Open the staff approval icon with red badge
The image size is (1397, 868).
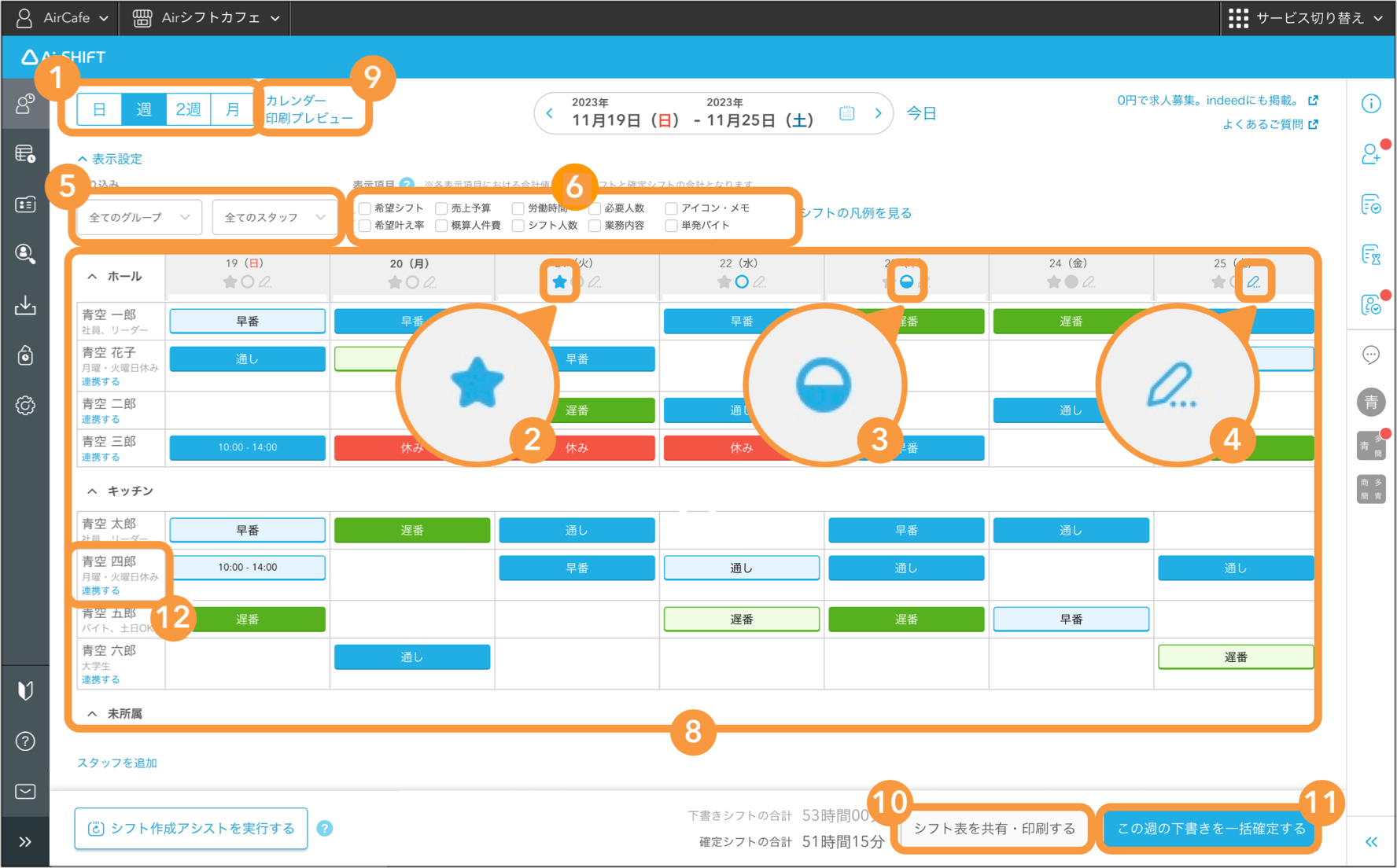pos(1371,305)
